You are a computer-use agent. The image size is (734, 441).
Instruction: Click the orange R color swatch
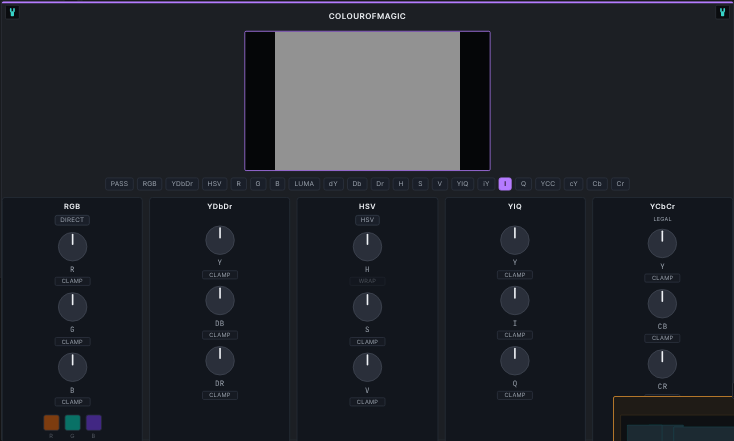click(x=51, y=423)
